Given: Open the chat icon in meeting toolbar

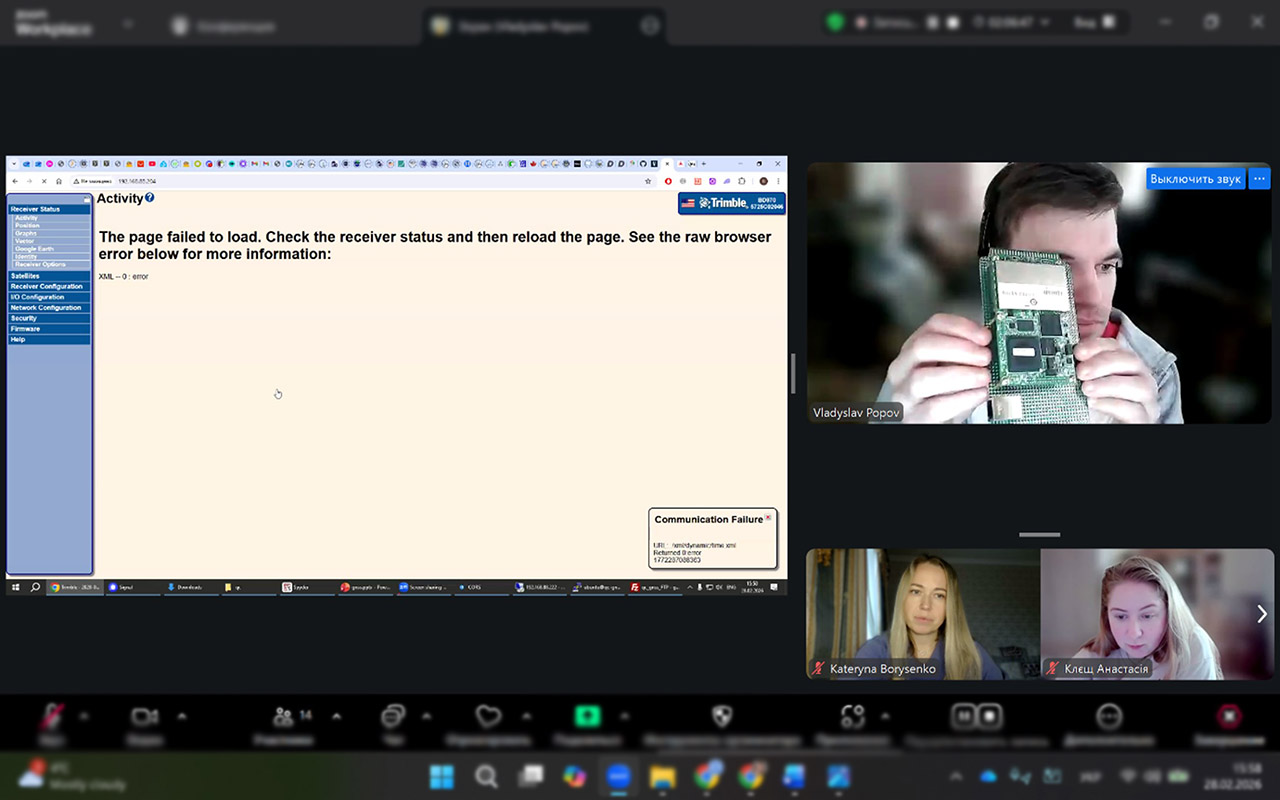Looking at the screenshot, I should tap(393, 716).
